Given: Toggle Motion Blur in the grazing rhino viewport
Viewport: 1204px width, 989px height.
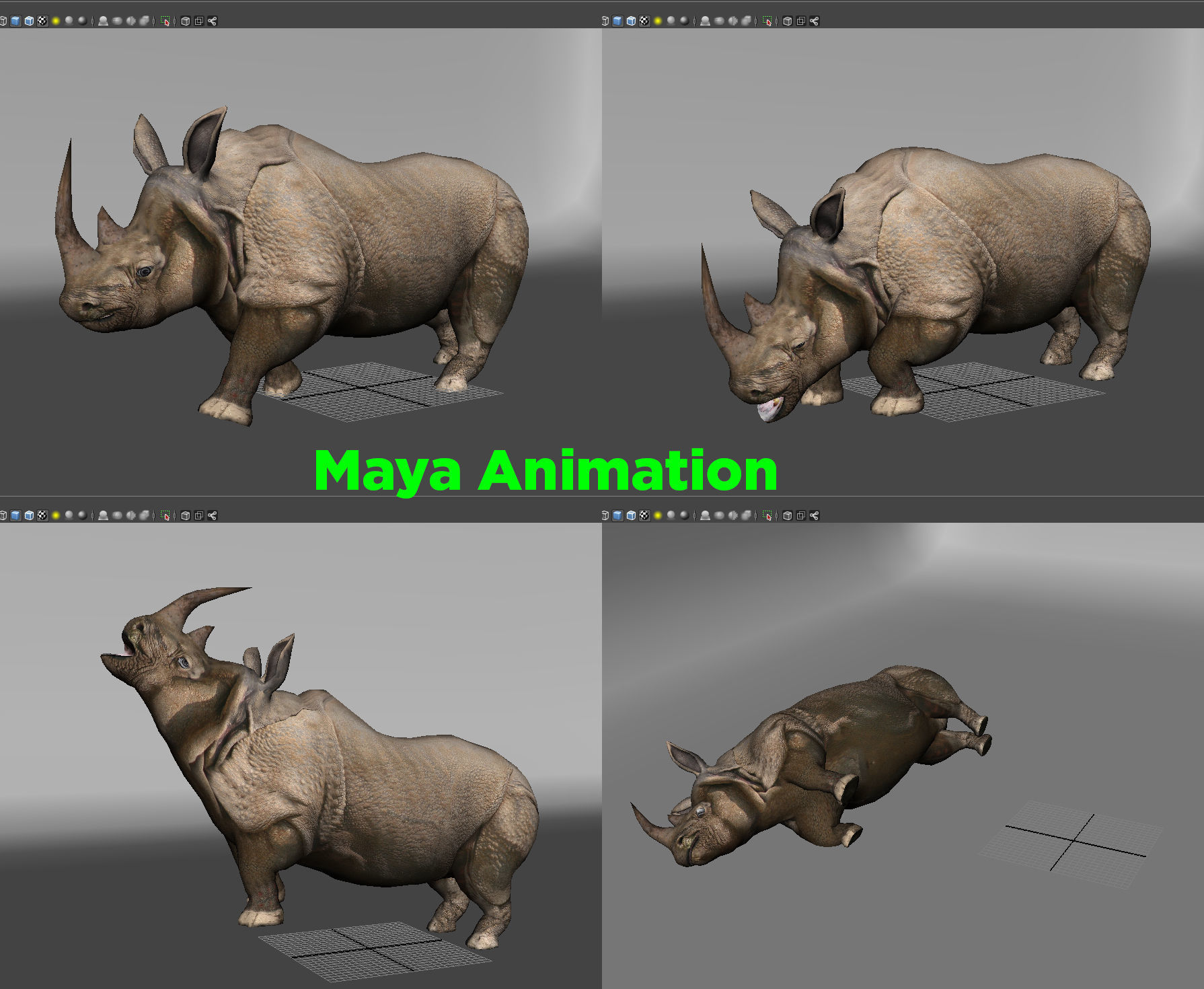Looking at the screenshot, I should 719,21.
